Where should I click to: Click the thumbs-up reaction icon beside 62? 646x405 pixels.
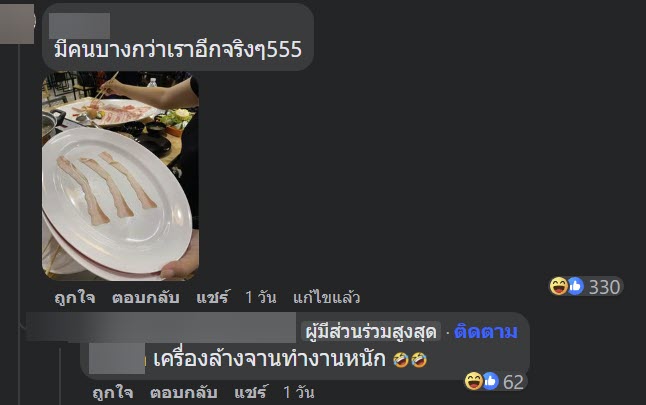pos(491,381)
